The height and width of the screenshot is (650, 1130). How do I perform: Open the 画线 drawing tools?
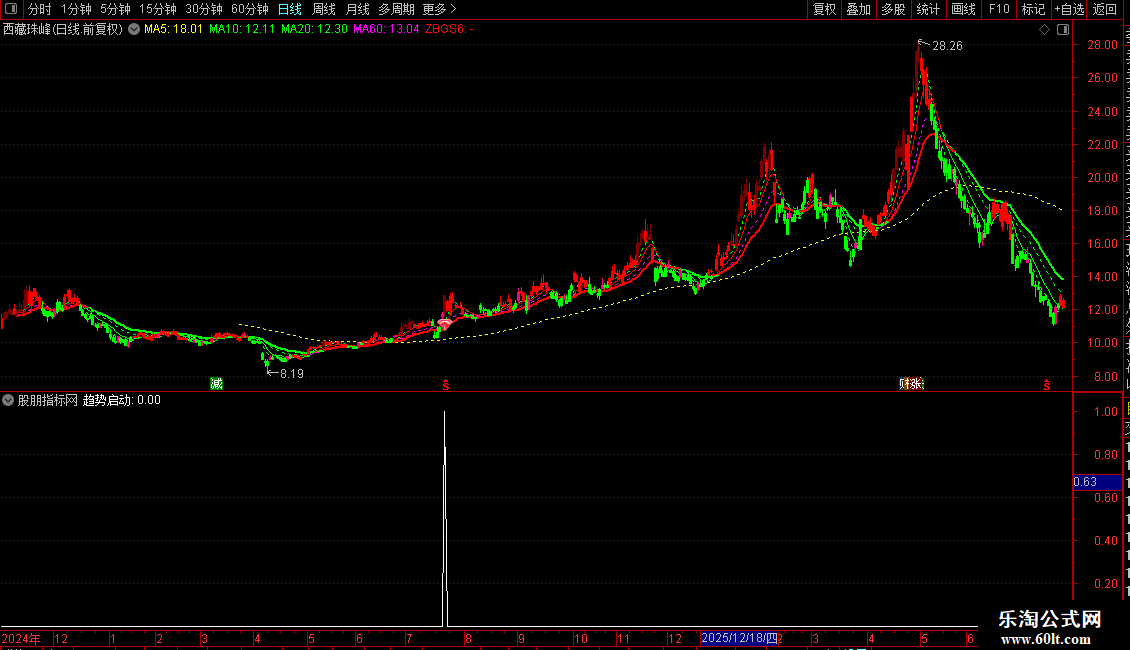tap(963, 9)
